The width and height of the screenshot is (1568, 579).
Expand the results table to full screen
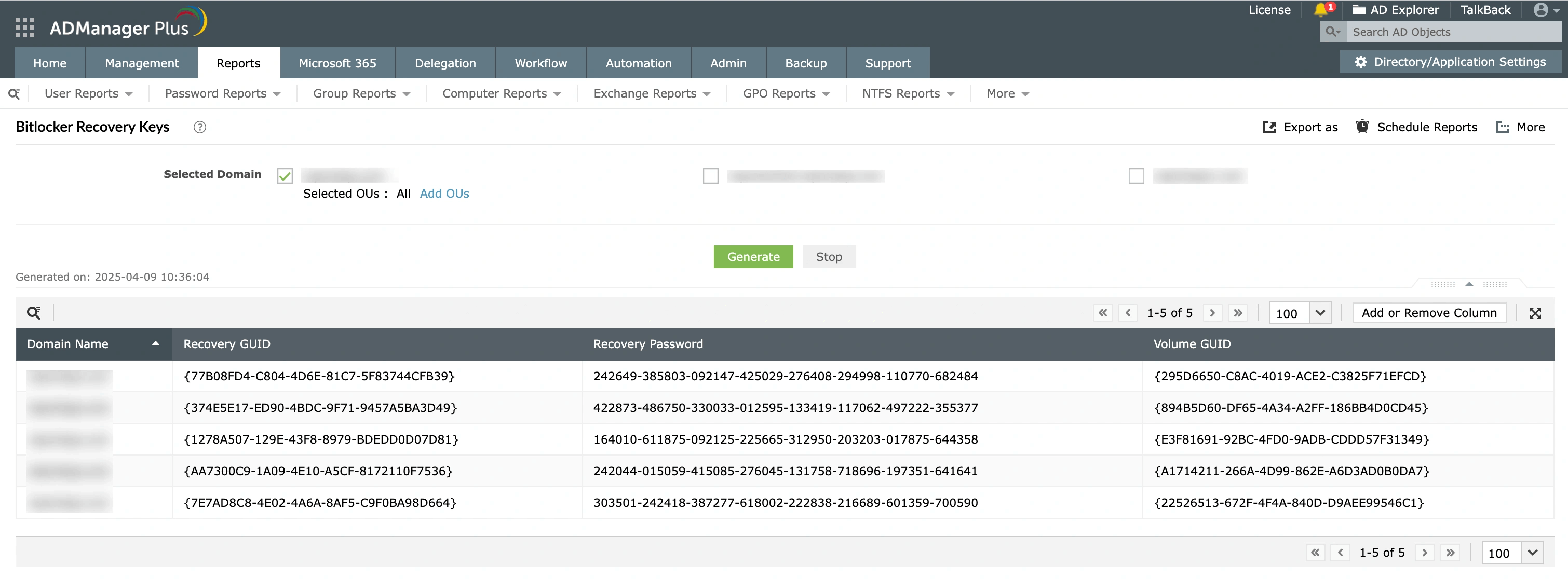tap(1535, 313)
